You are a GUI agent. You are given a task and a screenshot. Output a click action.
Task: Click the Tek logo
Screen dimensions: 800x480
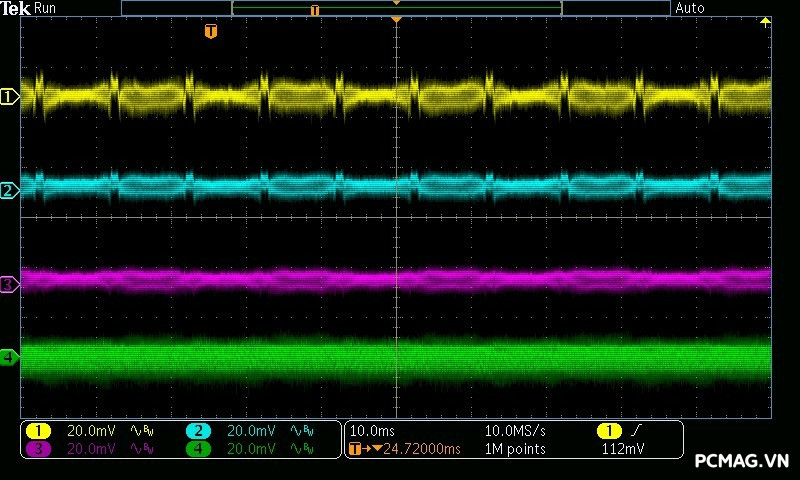tap(16, 8)
